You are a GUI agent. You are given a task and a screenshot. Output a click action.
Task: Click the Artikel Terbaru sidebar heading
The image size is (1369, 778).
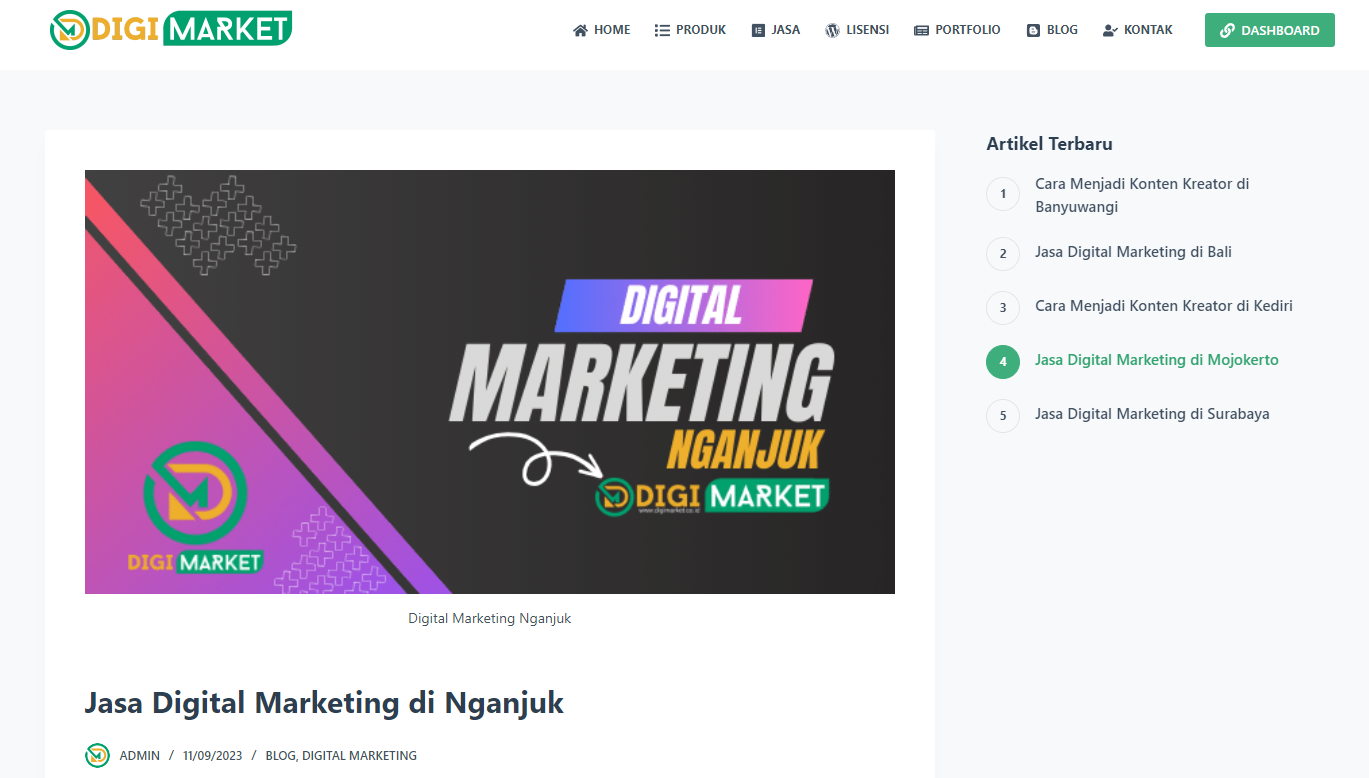point(1049,144)
